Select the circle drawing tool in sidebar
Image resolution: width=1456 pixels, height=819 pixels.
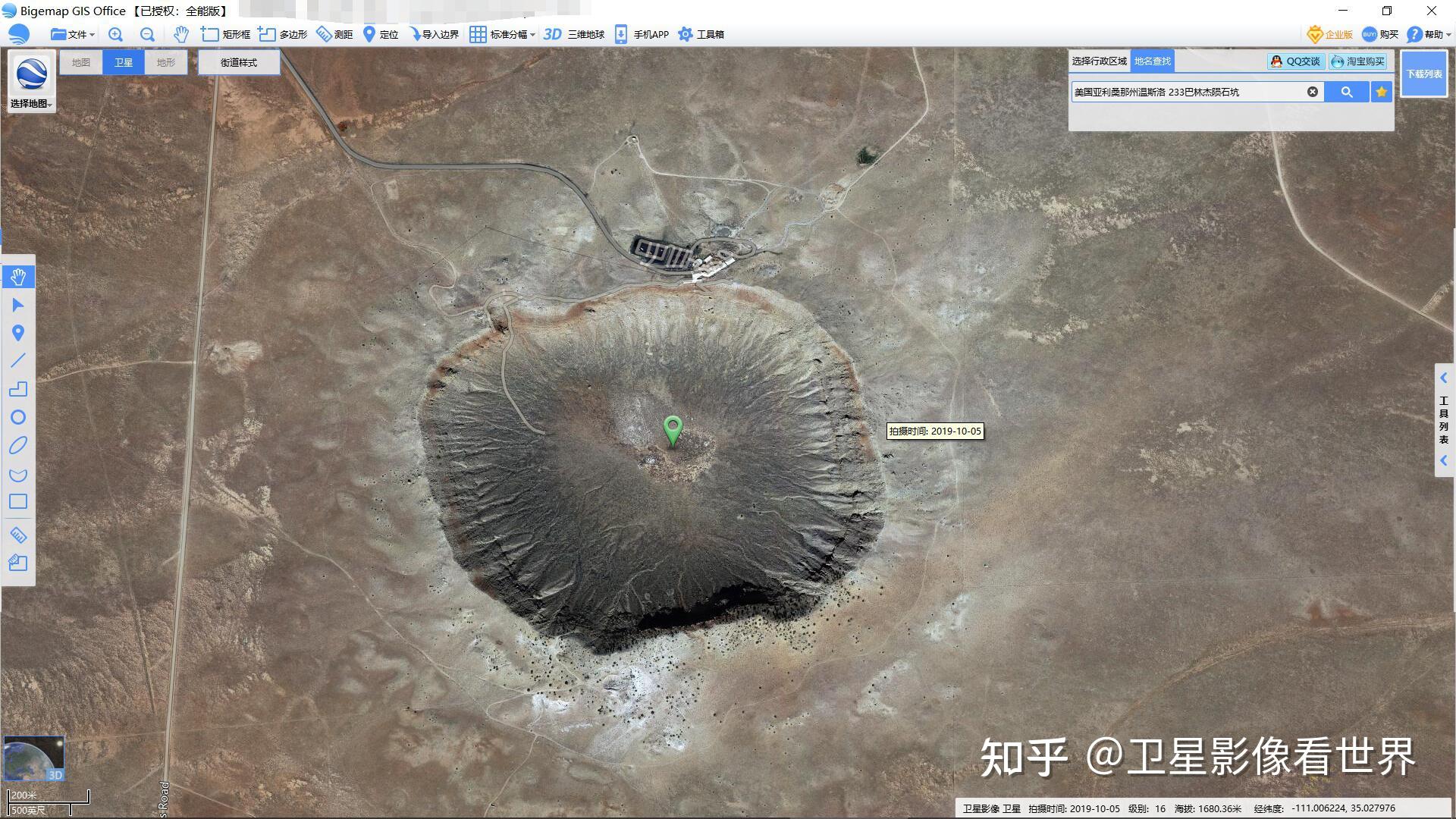[18, 417]
